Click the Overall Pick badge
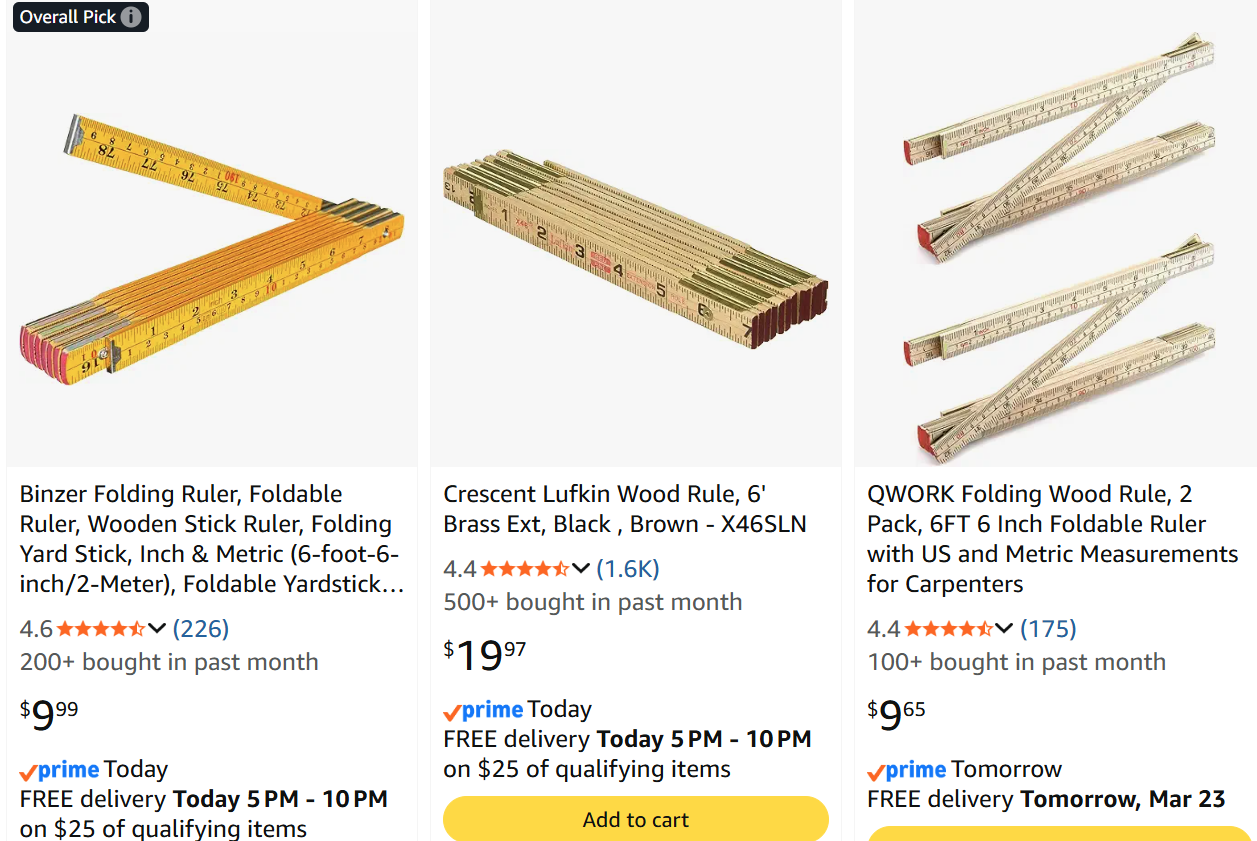The height and width of the screenshot is (841, 1257). [x=68, y=17]
